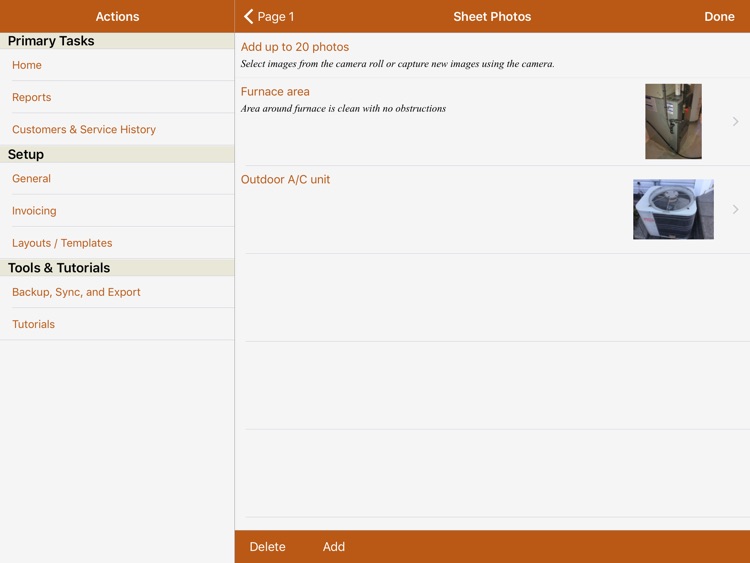The image size is (750, 563).
Task: Open Backup, Sync, and Export
Action: (x=117, y=292)
